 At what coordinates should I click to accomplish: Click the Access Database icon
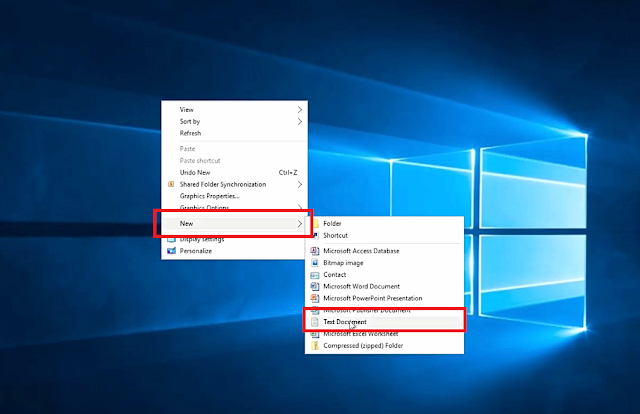pos(315,251)
